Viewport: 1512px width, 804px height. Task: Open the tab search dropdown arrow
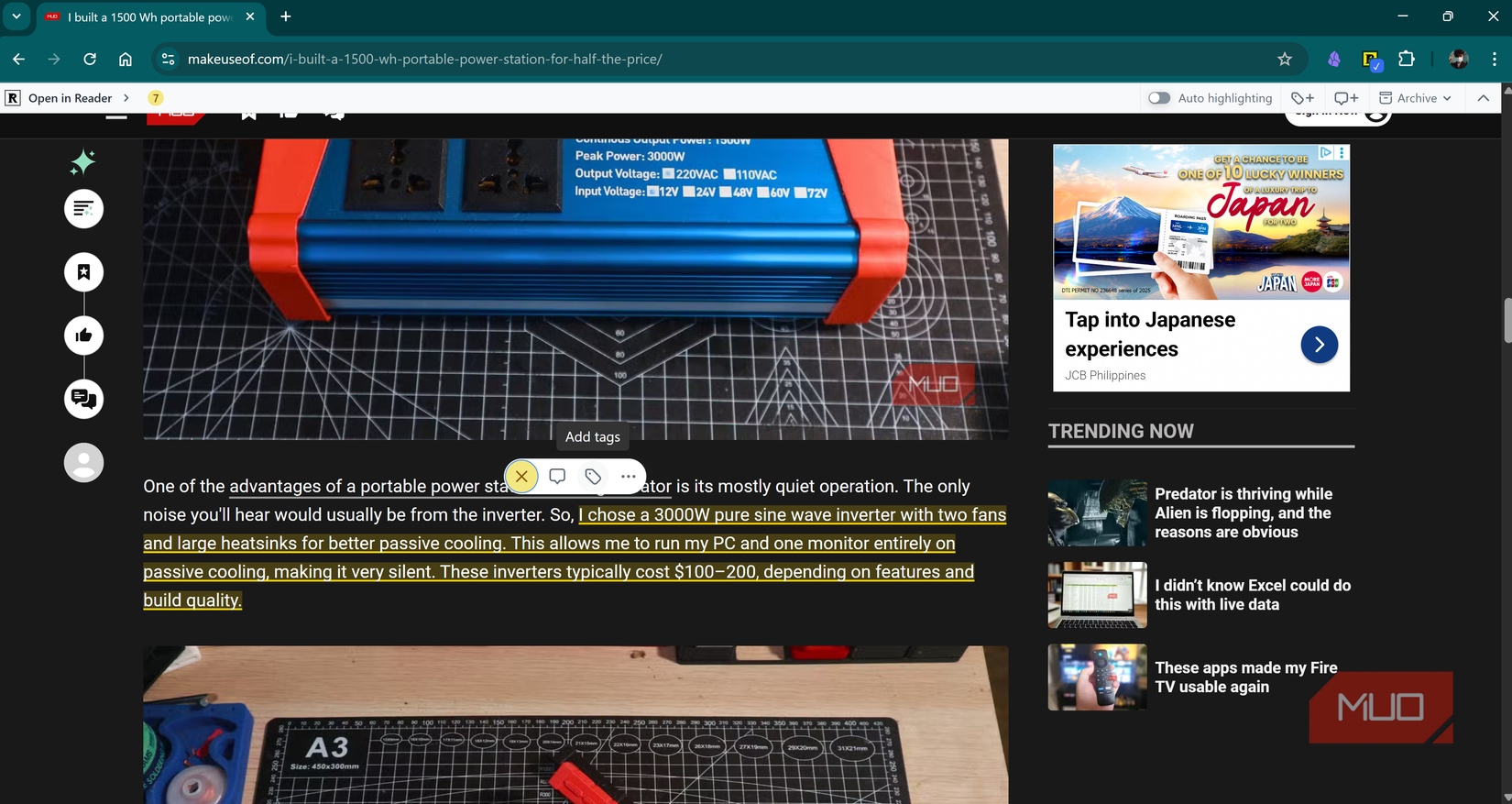click(16, 17)
